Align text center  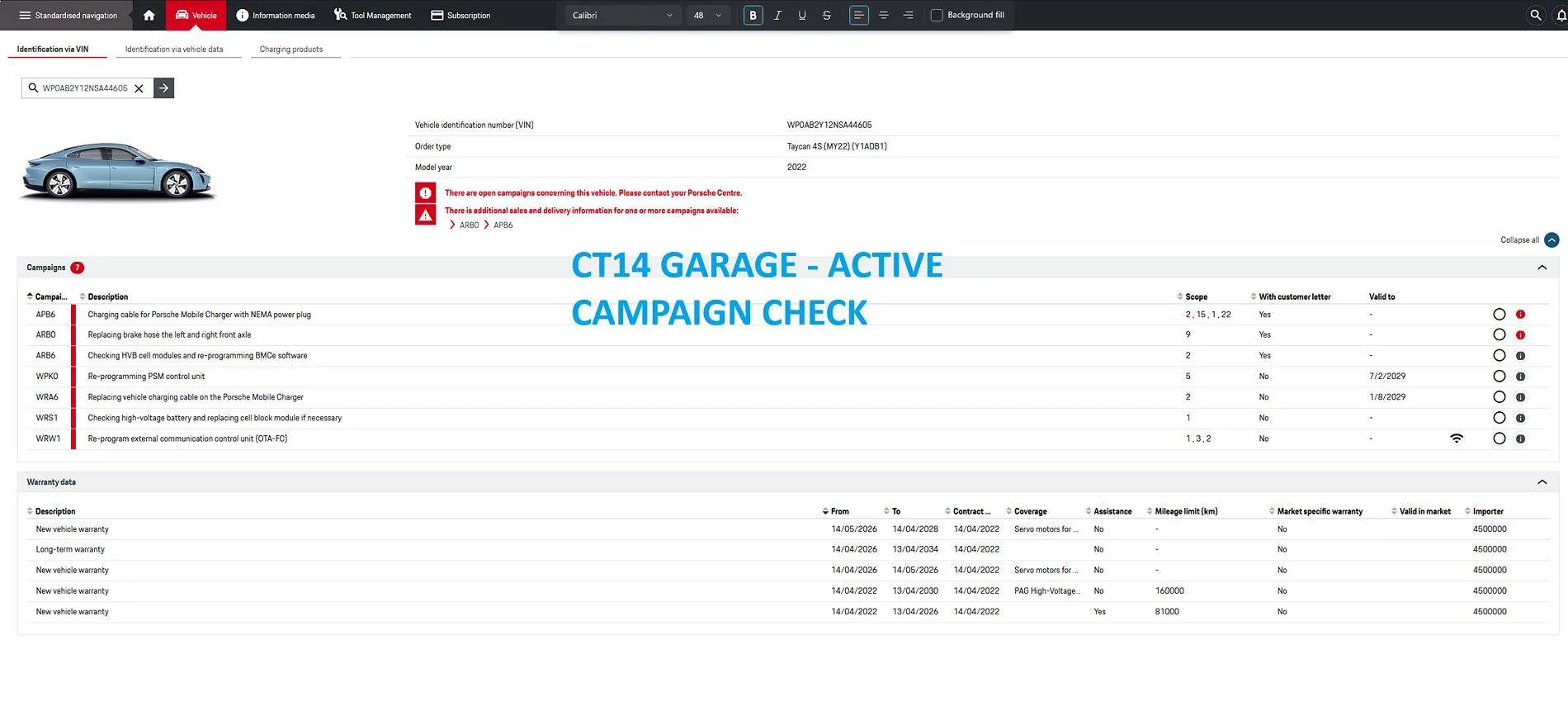click(x=883, y=15)
